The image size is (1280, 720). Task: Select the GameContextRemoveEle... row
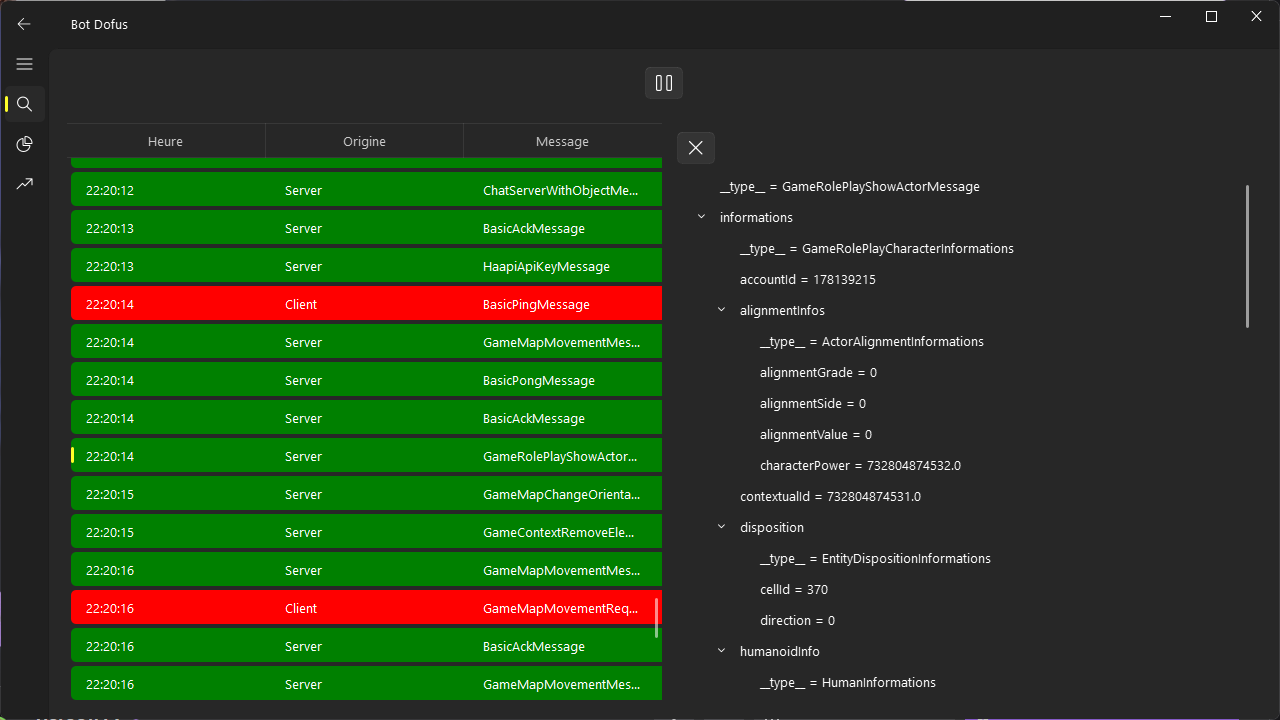coord(366,532)
